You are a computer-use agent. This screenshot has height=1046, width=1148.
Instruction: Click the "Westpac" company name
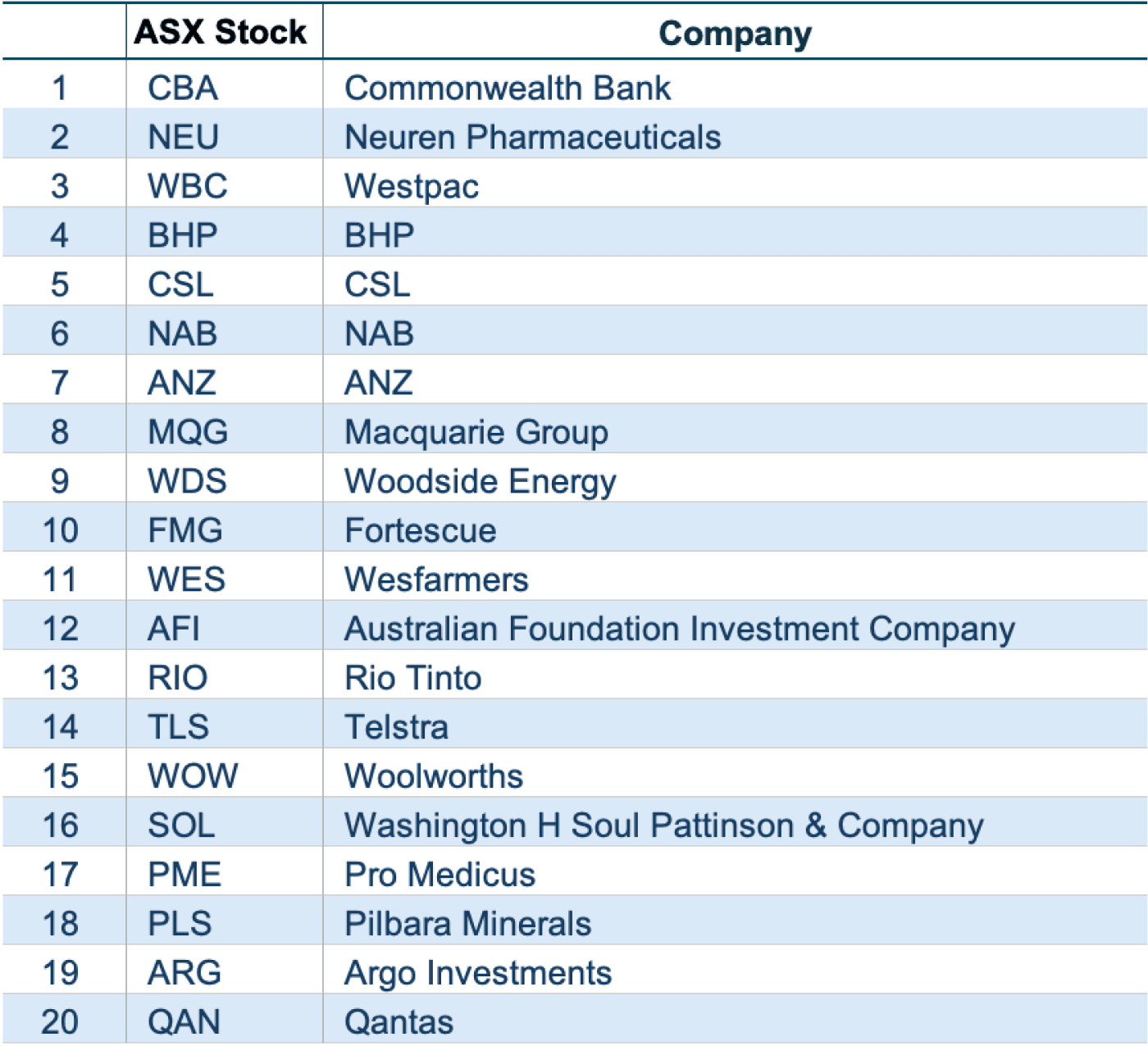coord(412,187)
